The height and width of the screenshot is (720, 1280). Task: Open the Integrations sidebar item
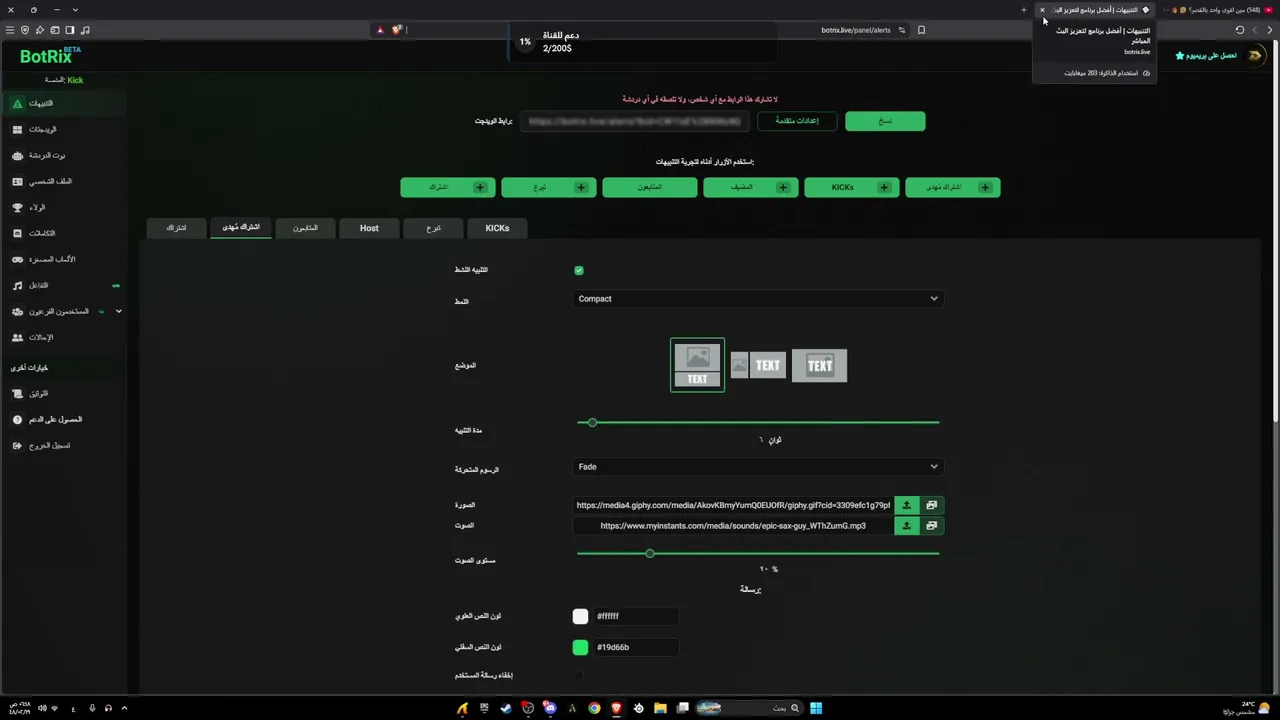click(x=63, y=233)
